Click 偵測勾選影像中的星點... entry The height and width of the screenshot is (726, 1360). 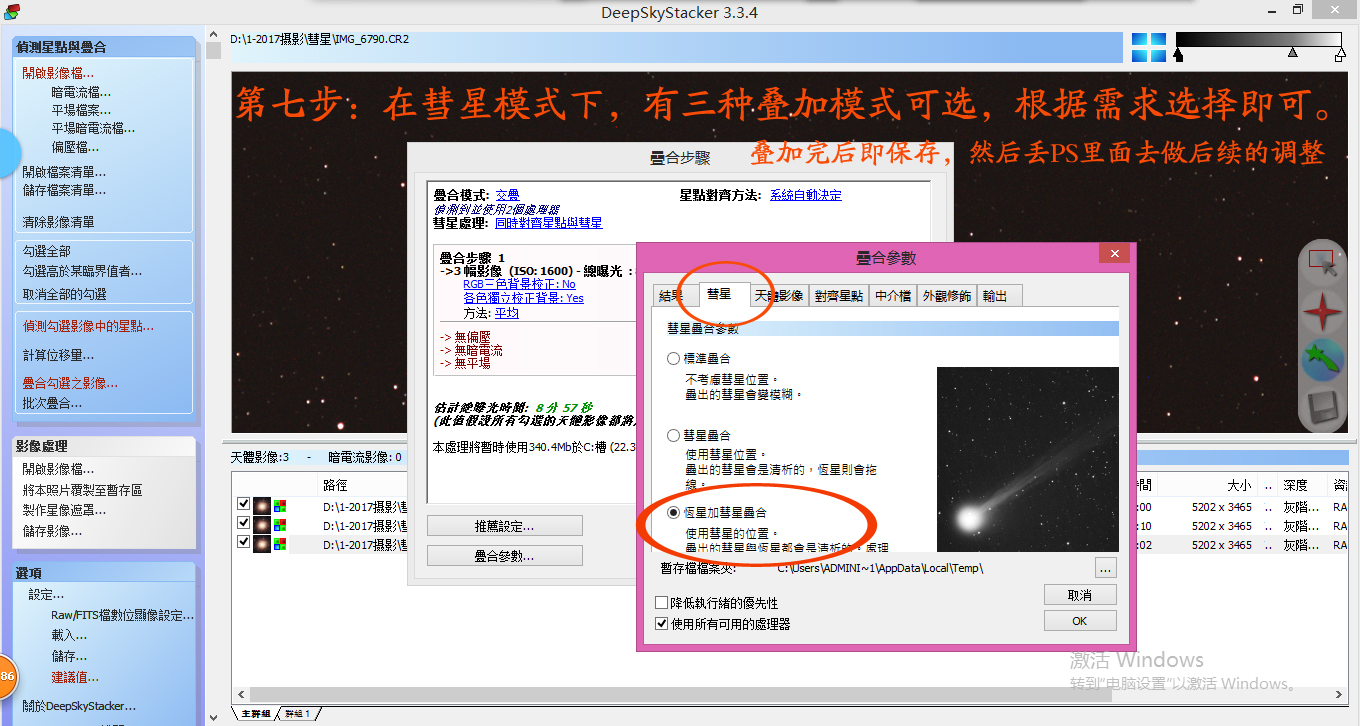[x=88, y=326]
